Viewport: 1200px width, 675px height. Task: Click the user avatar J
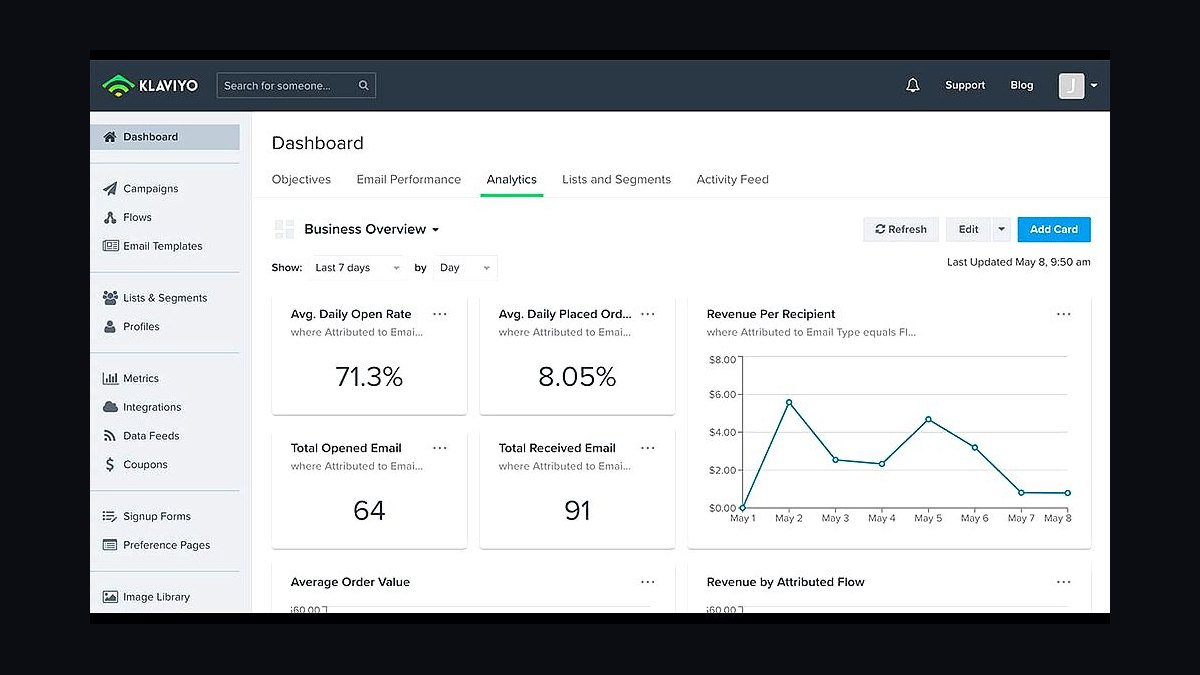pos(1071,86)
